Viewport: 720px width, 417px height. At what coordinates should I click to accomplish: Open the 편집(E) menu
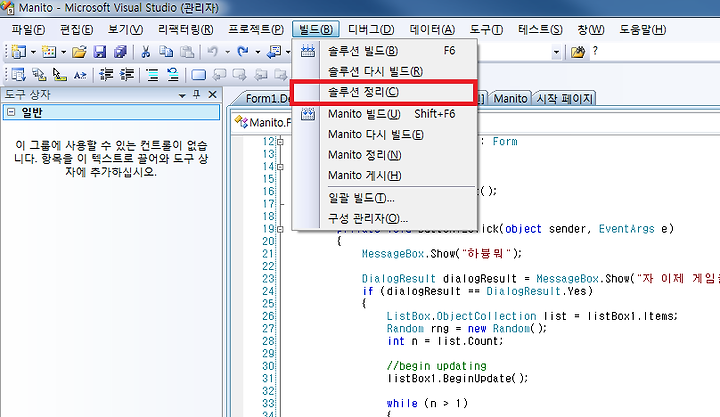click(76, 30)
